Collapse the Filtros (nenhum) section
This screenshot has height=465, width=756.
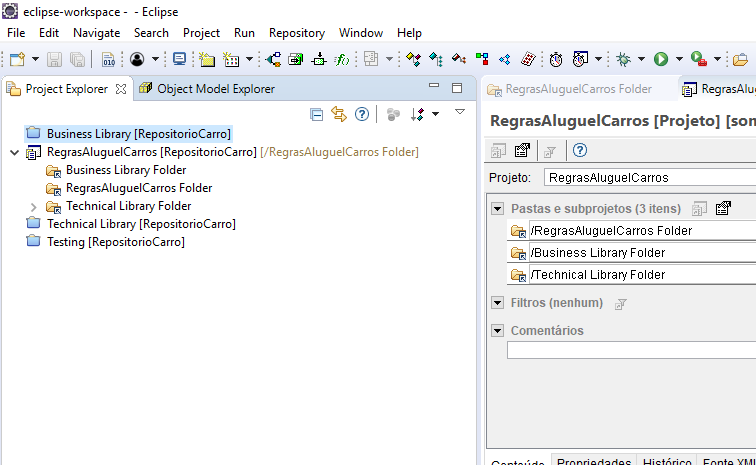coord(498,303)
